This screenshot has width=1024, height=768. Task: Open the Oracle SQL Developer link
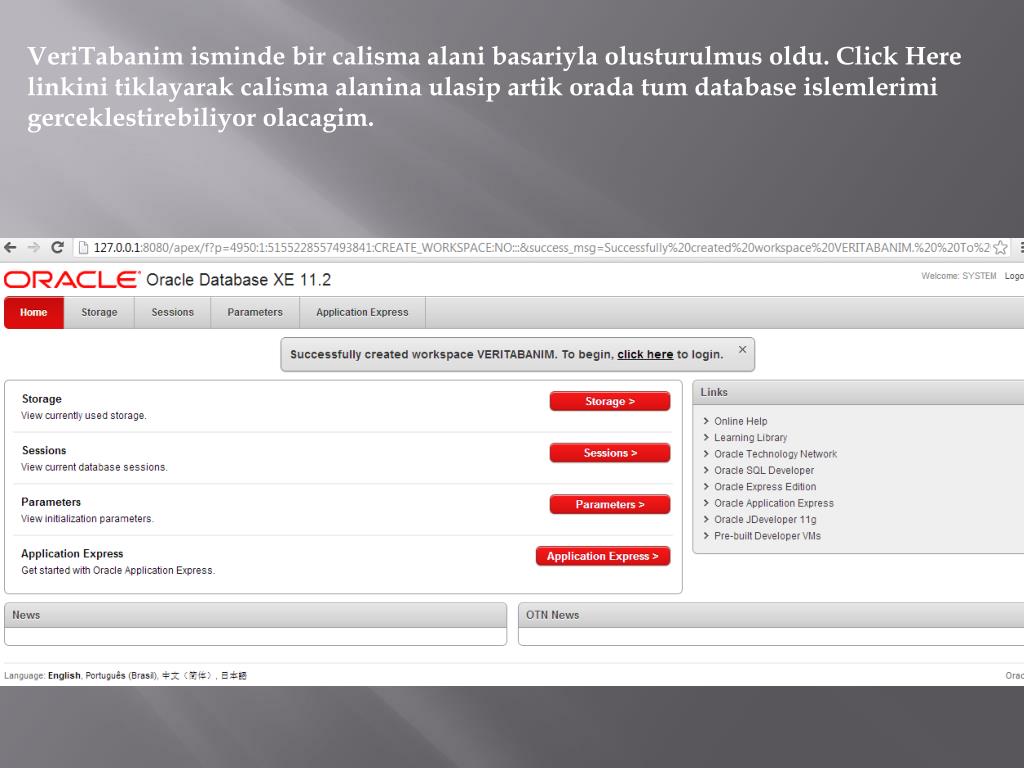(x=764, y=470)
